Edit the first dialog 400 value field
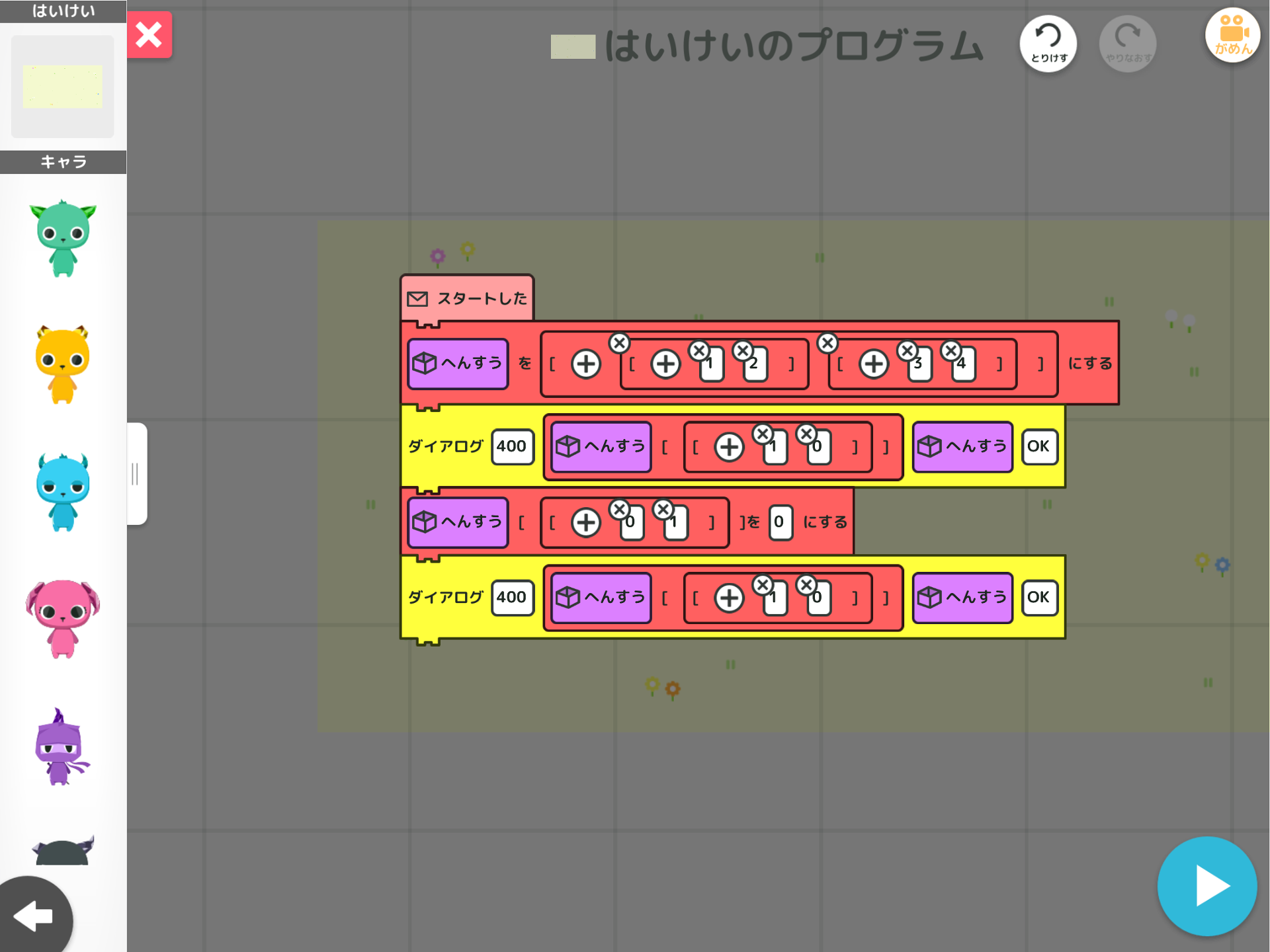 [512, 446]
